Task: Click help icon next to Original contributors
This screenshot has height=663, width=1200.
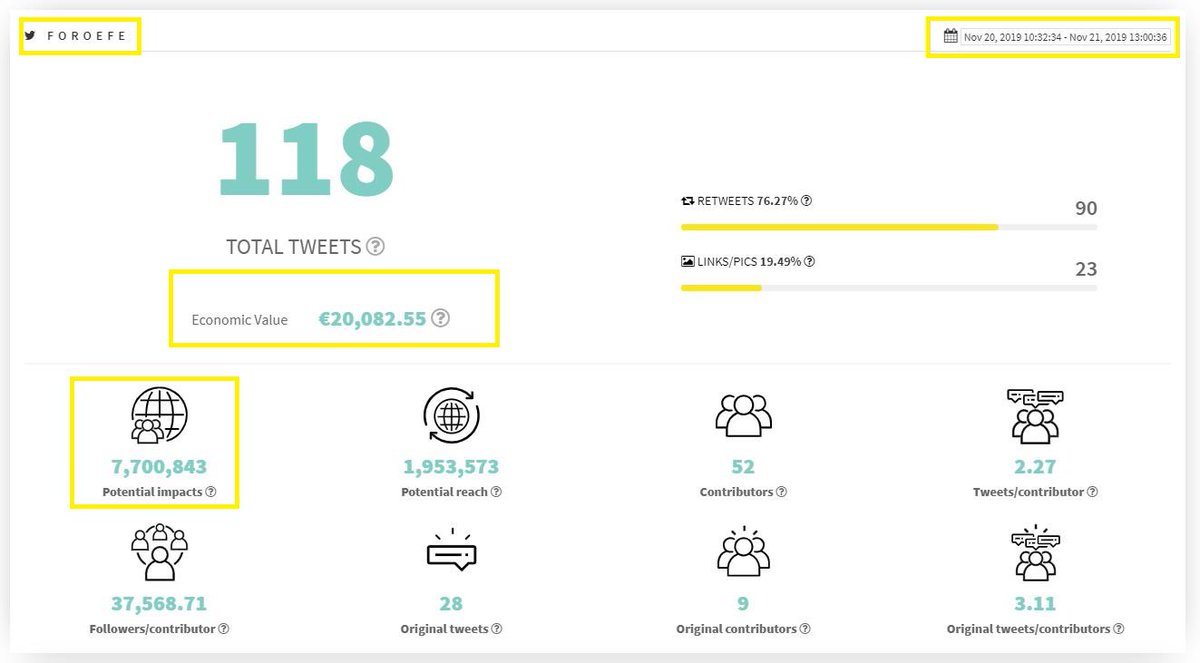Action: click(x=804, y=629)
